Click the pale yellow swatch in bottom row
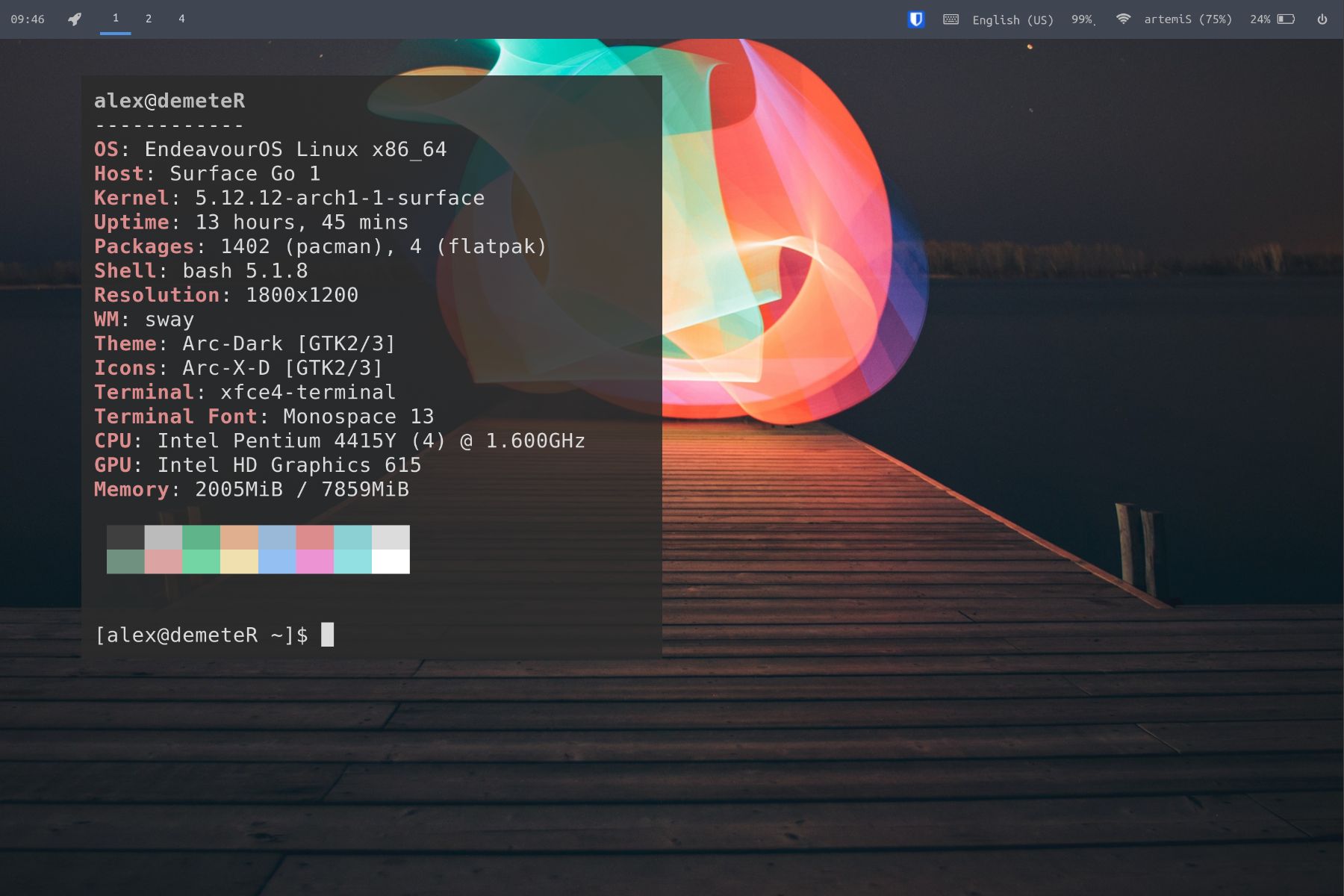 239,561
